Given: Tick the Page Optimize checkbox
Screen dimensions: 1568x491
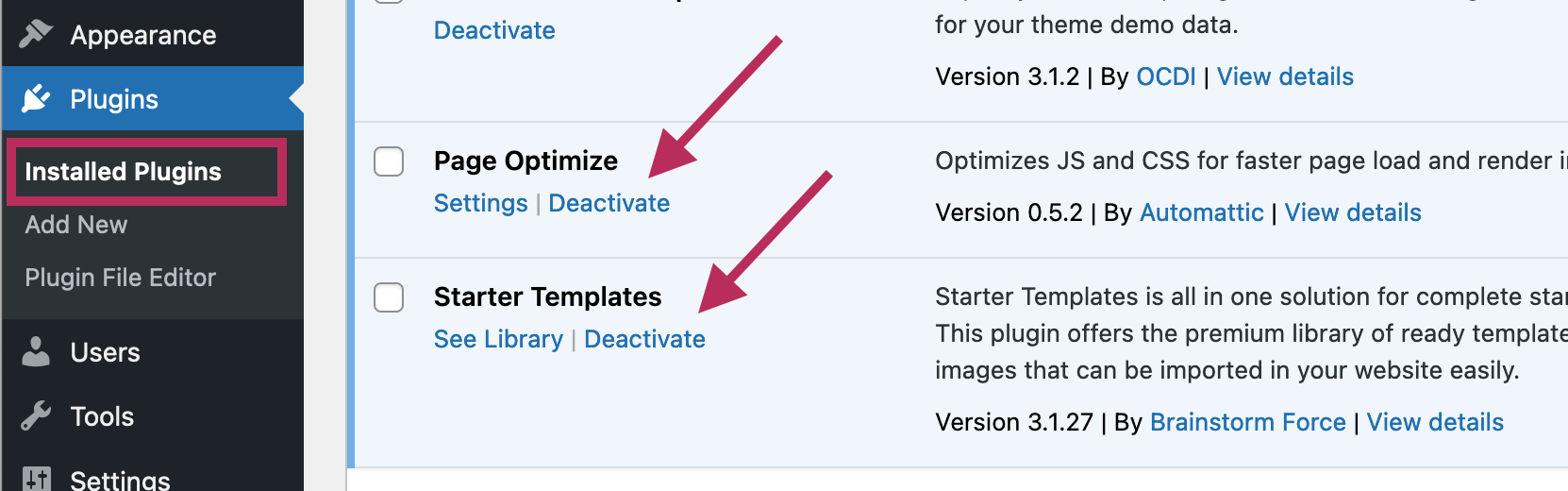Looking at the screenshot, I should click(x=389, y=161).
